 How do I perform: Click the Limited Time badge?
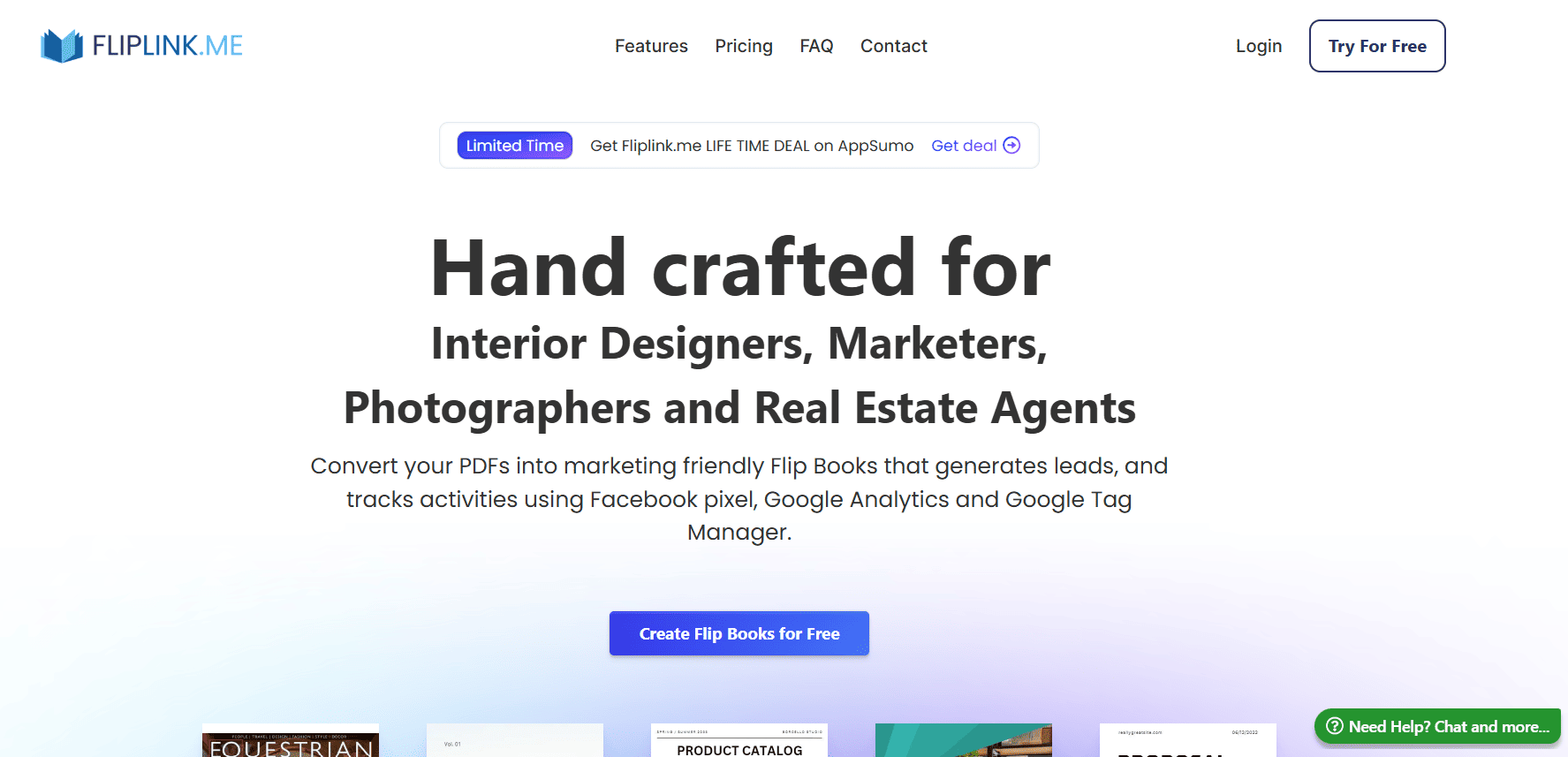[x=515, y=146]
